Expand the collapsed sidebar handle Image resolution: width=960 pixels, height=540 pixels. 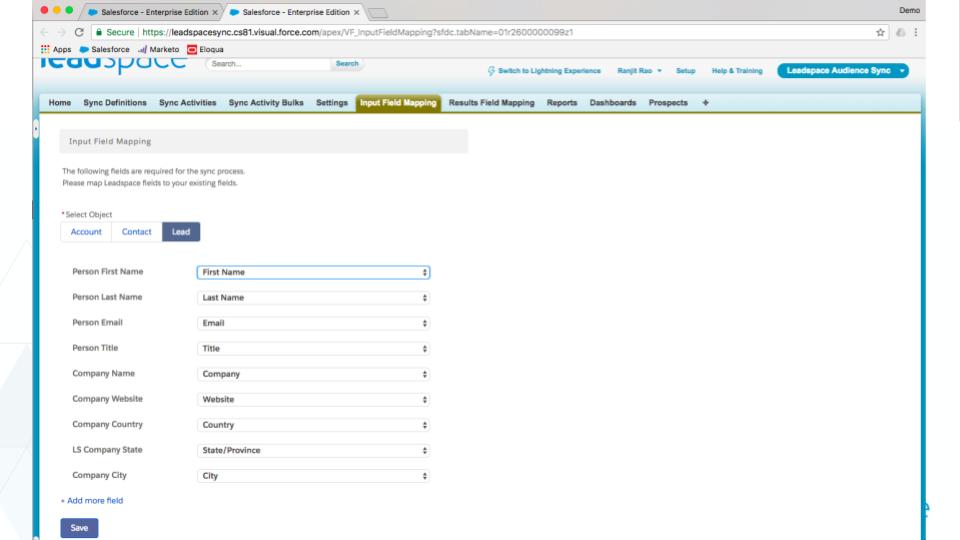[36, 129]
